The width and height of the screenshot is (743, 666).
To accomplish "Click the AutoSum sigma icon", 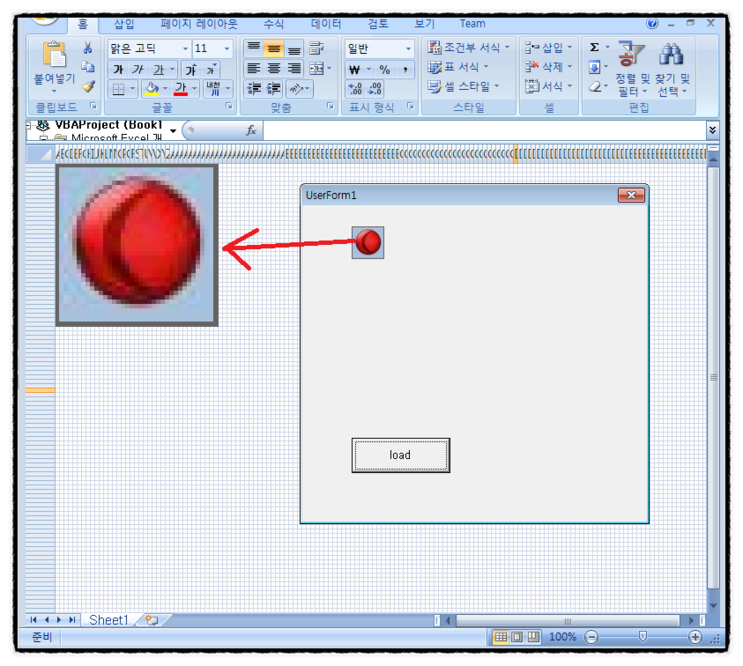I will (x=594, y=47).
